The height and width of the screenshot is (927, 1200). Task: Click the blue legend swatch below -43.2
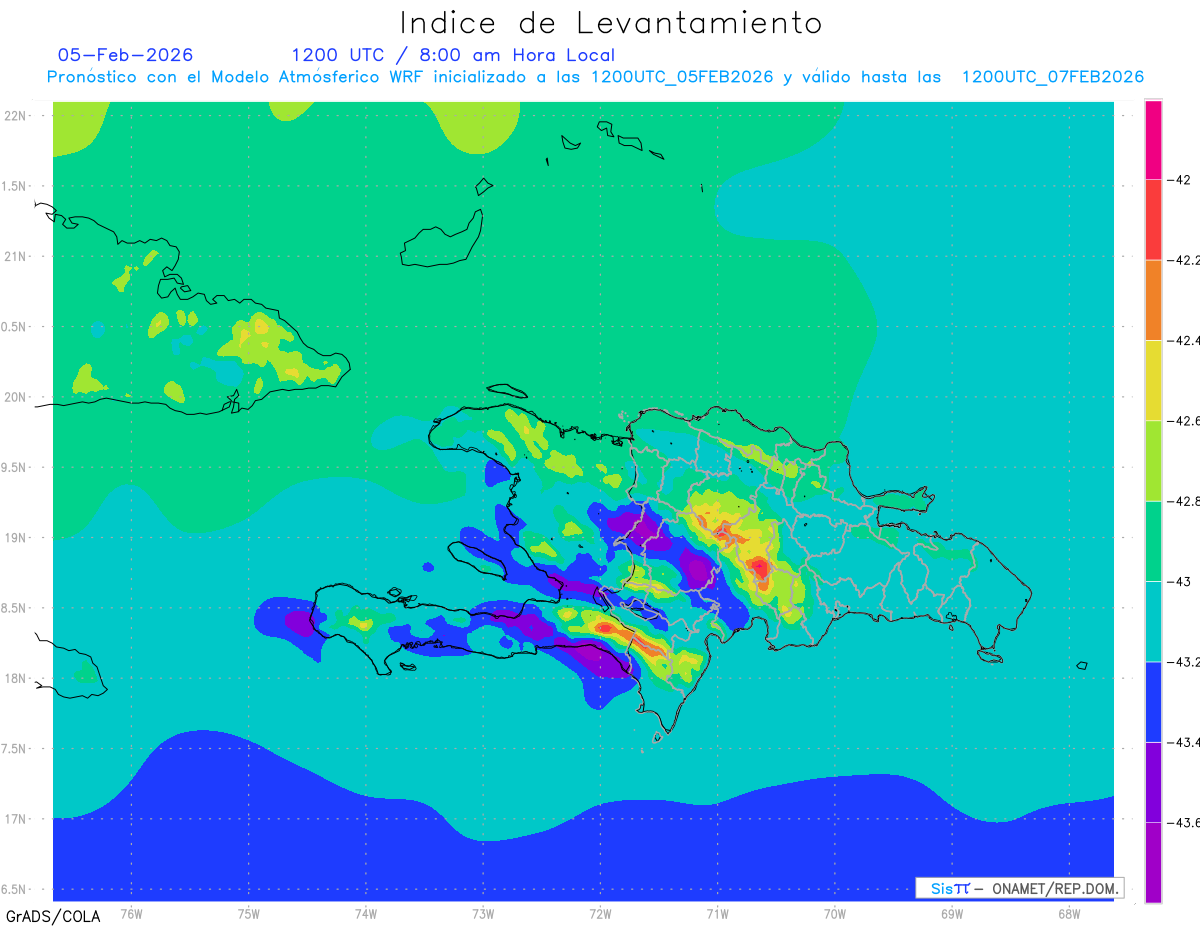click(x=1153, y=701)
